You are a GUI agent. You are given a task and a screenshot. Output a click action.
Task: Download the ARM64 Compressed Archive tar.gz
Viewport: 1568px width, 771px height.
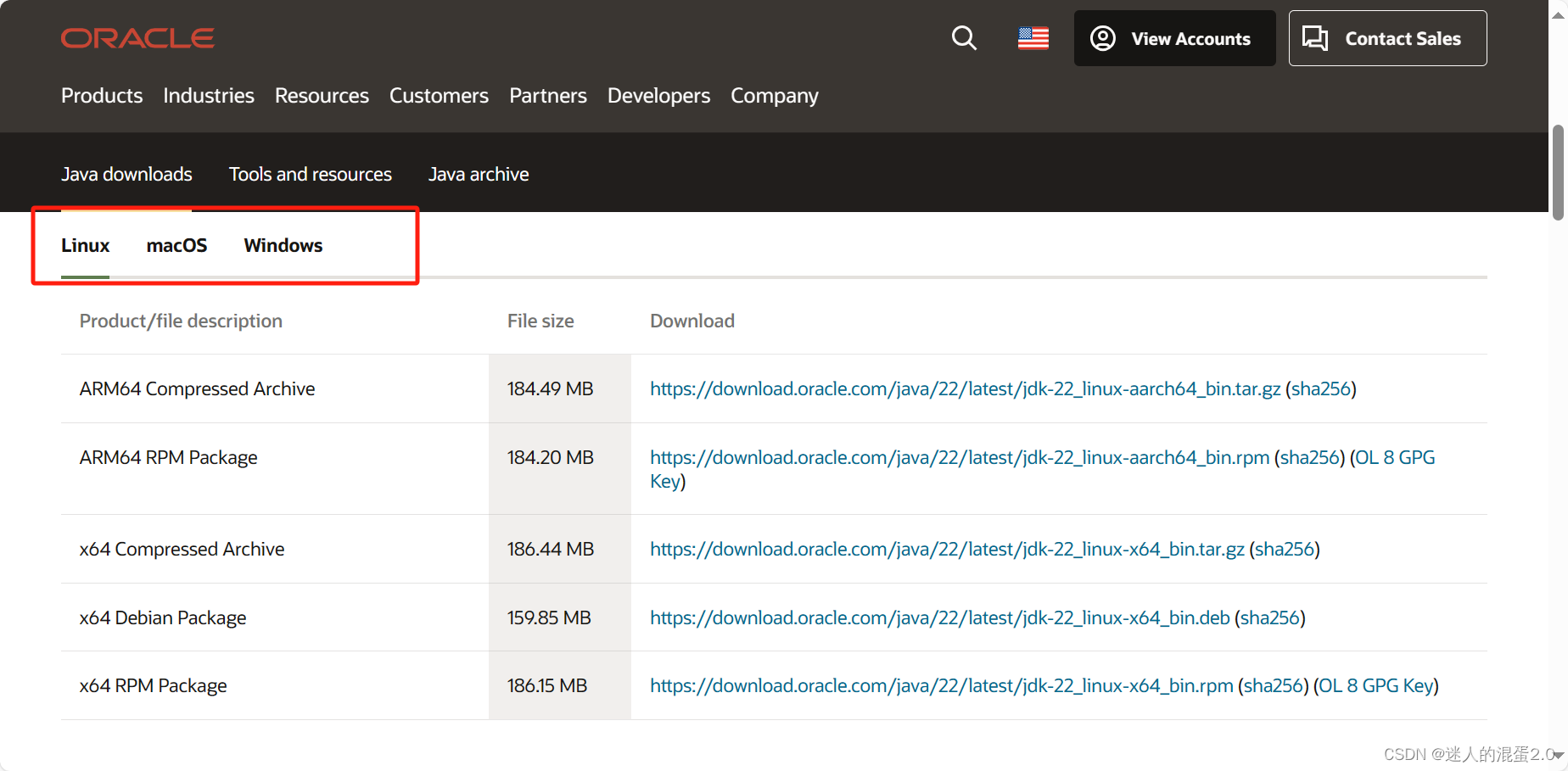pos(966,388)
